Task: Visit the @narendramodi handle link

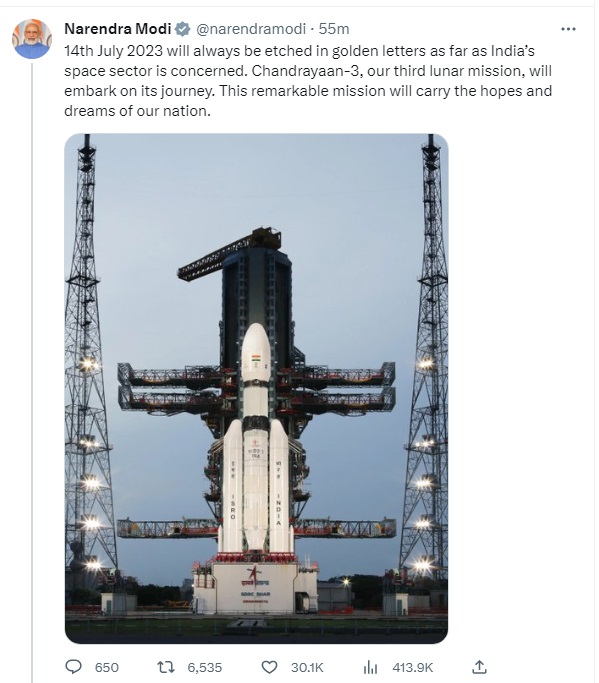Action: click(x=251, y=29)
